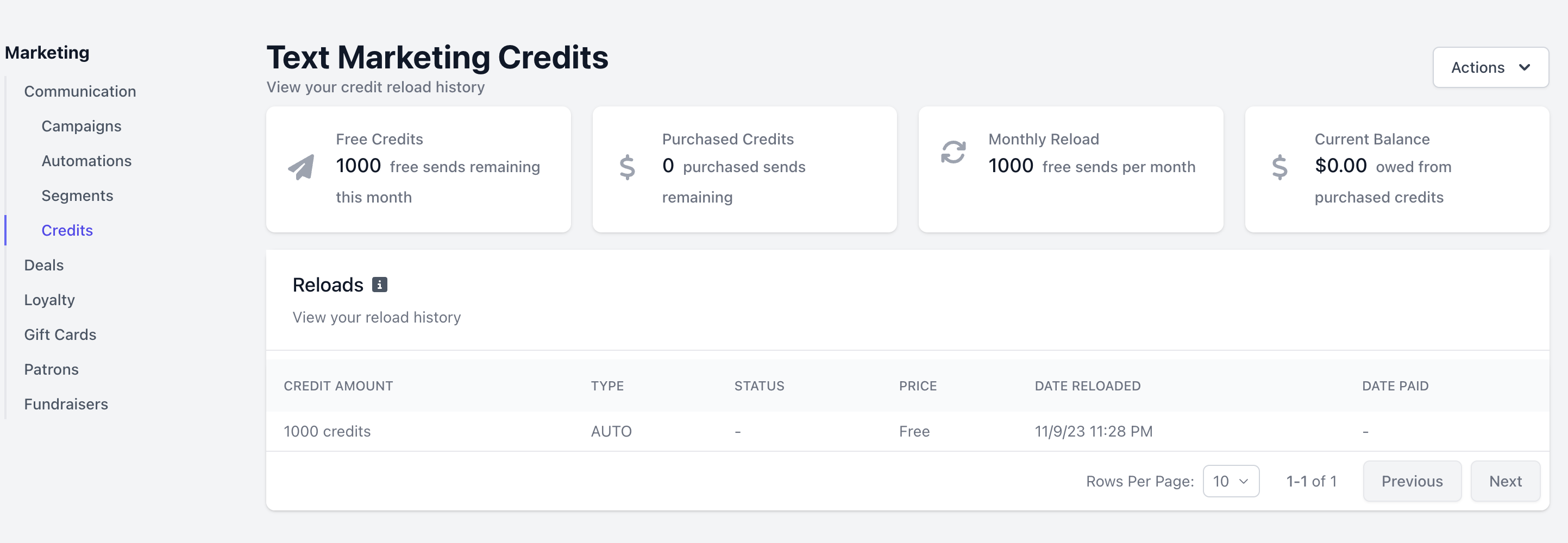The width and height of the screenshot is (1568, 543).
Task: Select Segments in the Marketing menu
Action: pos(77,195)
